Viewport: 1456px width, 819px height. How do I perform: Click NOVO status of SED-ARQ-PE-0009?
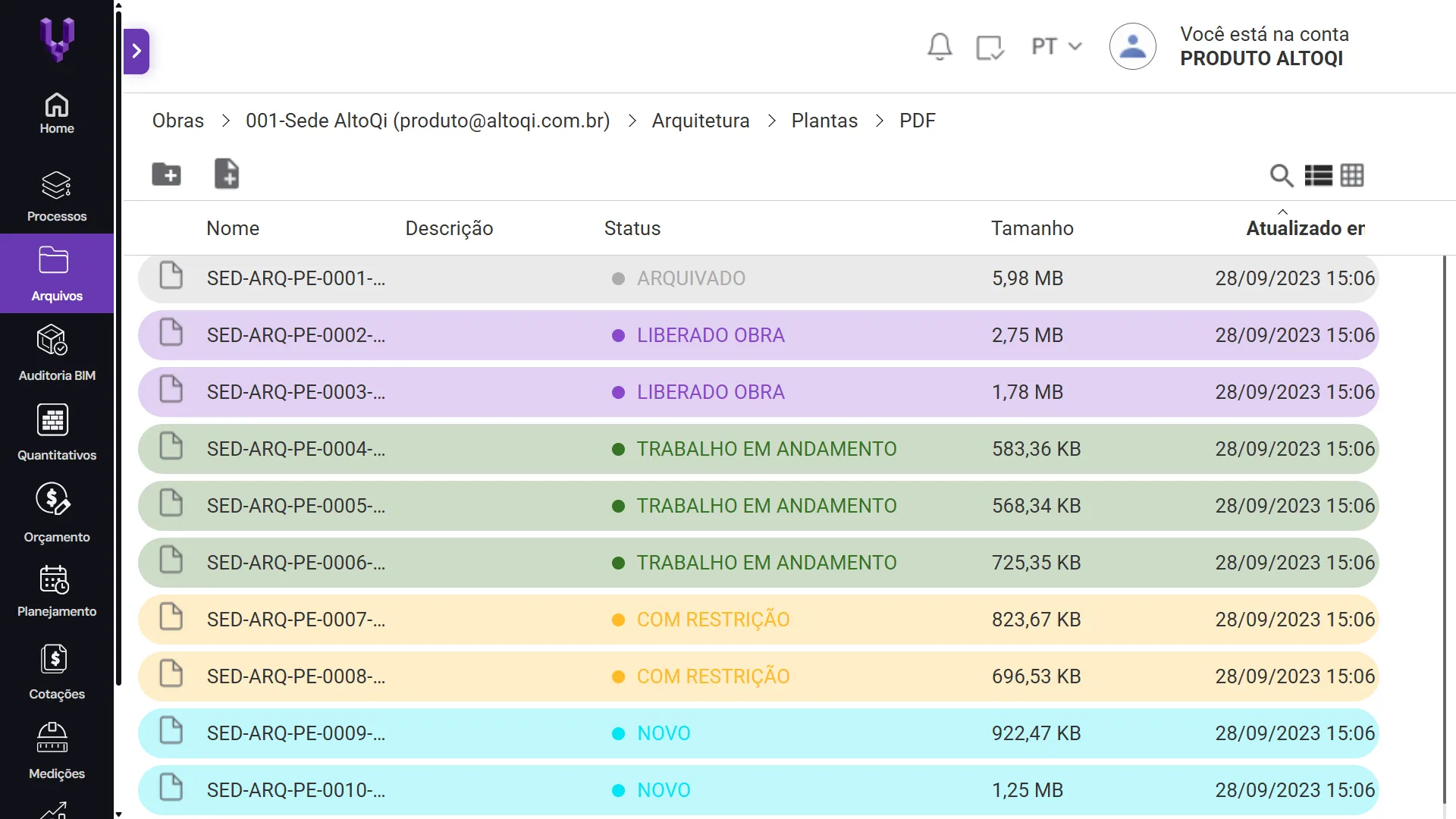664,733
